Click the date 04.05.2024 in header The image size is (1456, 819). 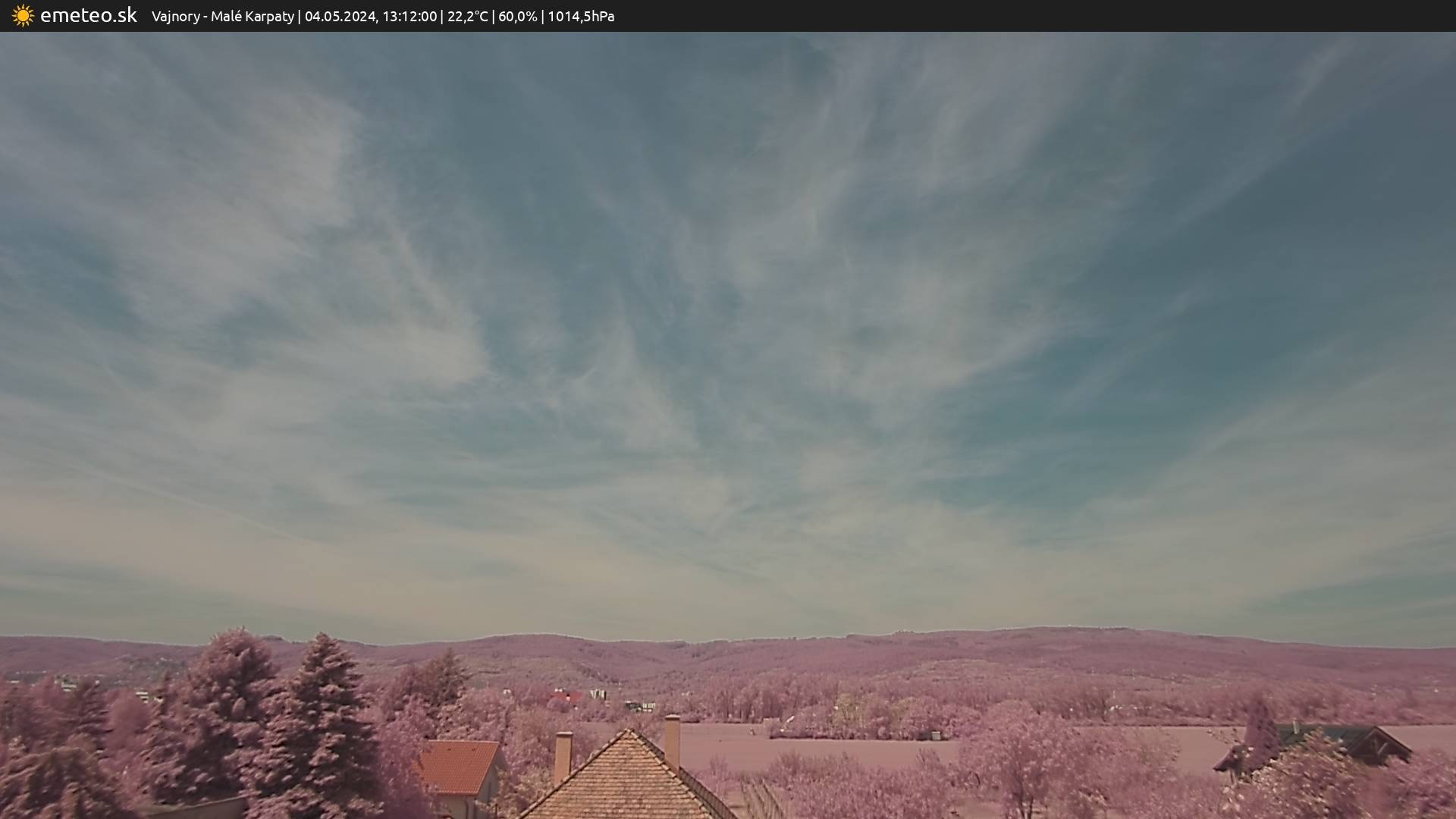coord(340,16)
